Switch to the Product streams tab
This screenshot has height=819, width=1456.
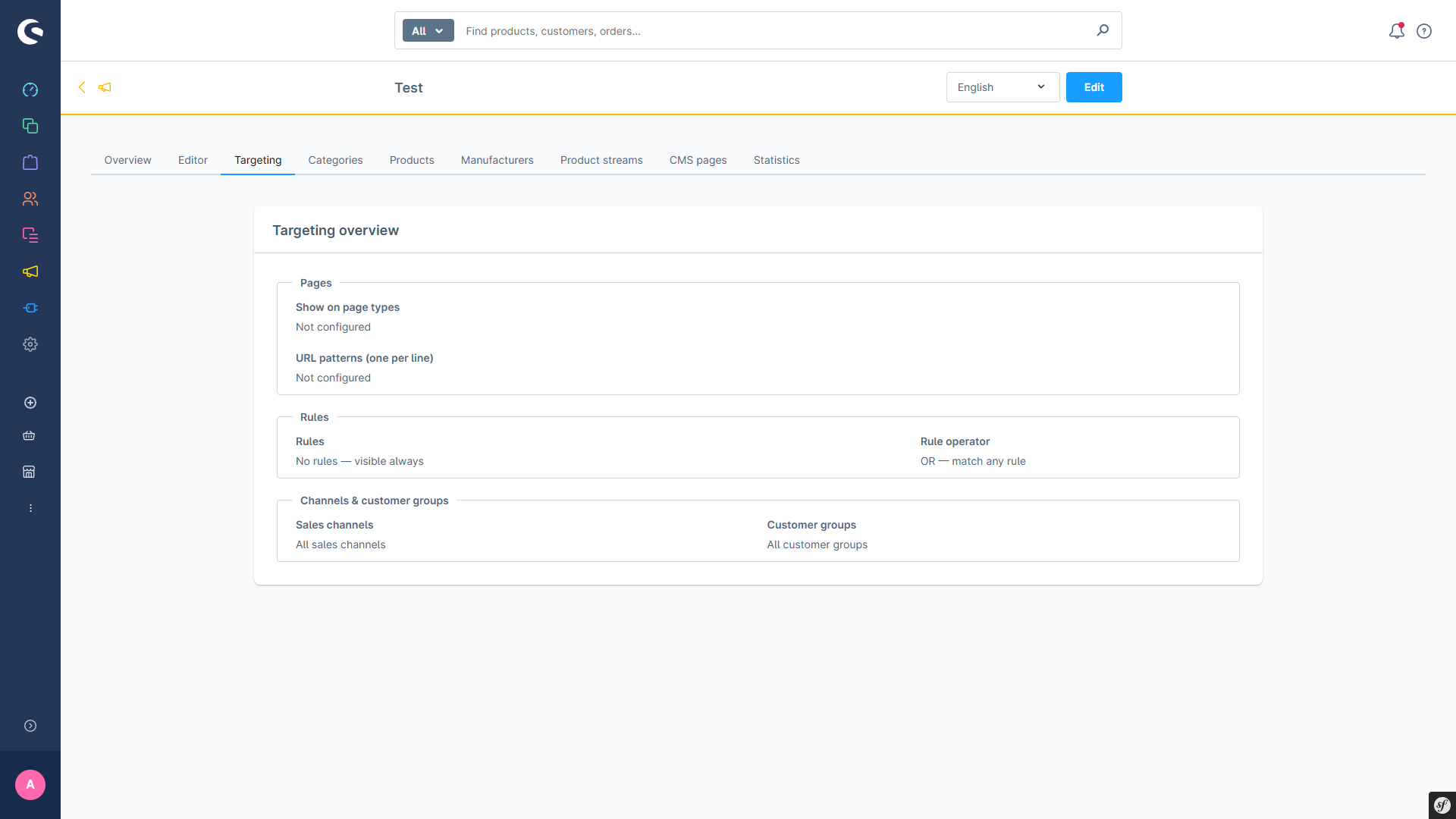coord(601,160)
